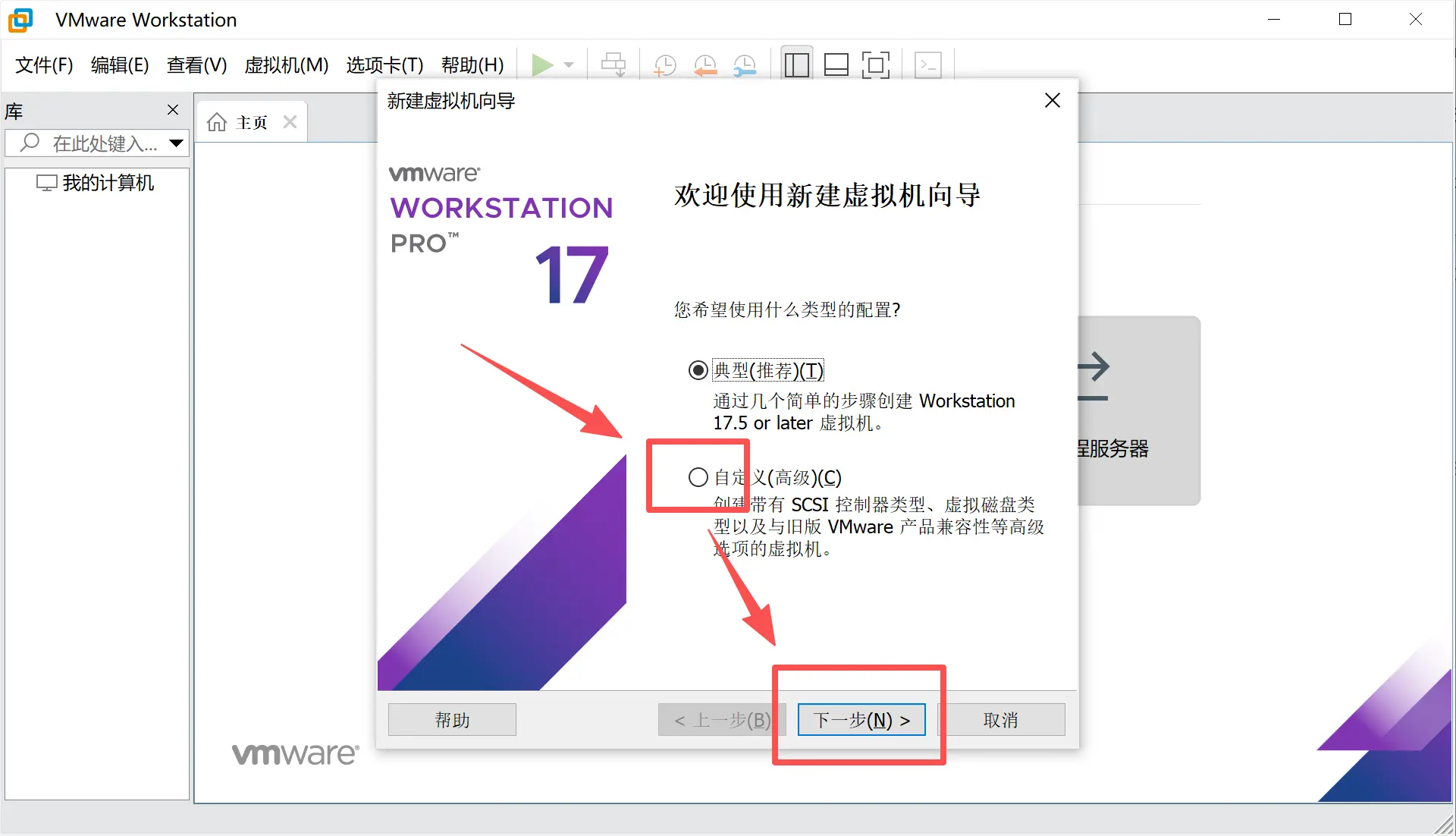Open the power options dropdown arrow

coord(569,65)
